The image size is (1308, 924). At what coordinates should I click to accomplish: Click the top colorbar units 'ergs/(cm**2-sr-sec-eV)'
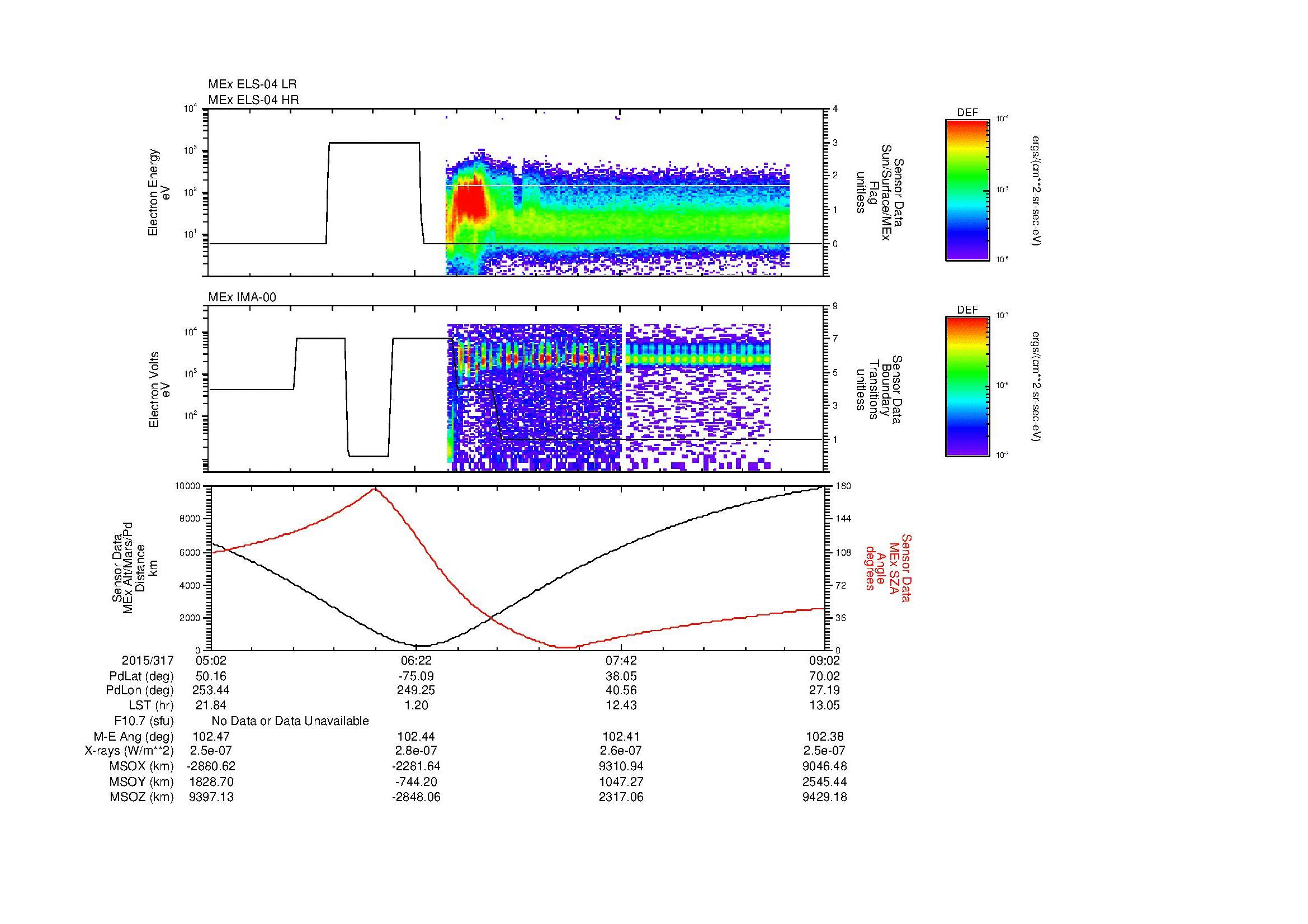click(x=1037, y=191)
